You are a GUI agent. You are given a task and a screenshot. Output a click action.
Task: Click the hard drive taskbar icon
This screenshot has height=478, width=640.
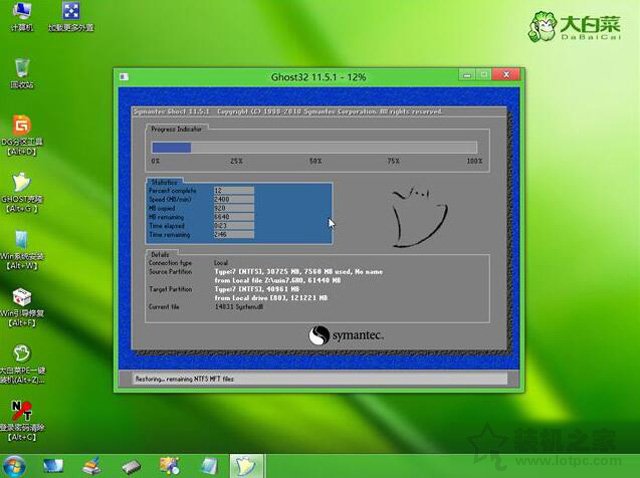tap(131, 465)
